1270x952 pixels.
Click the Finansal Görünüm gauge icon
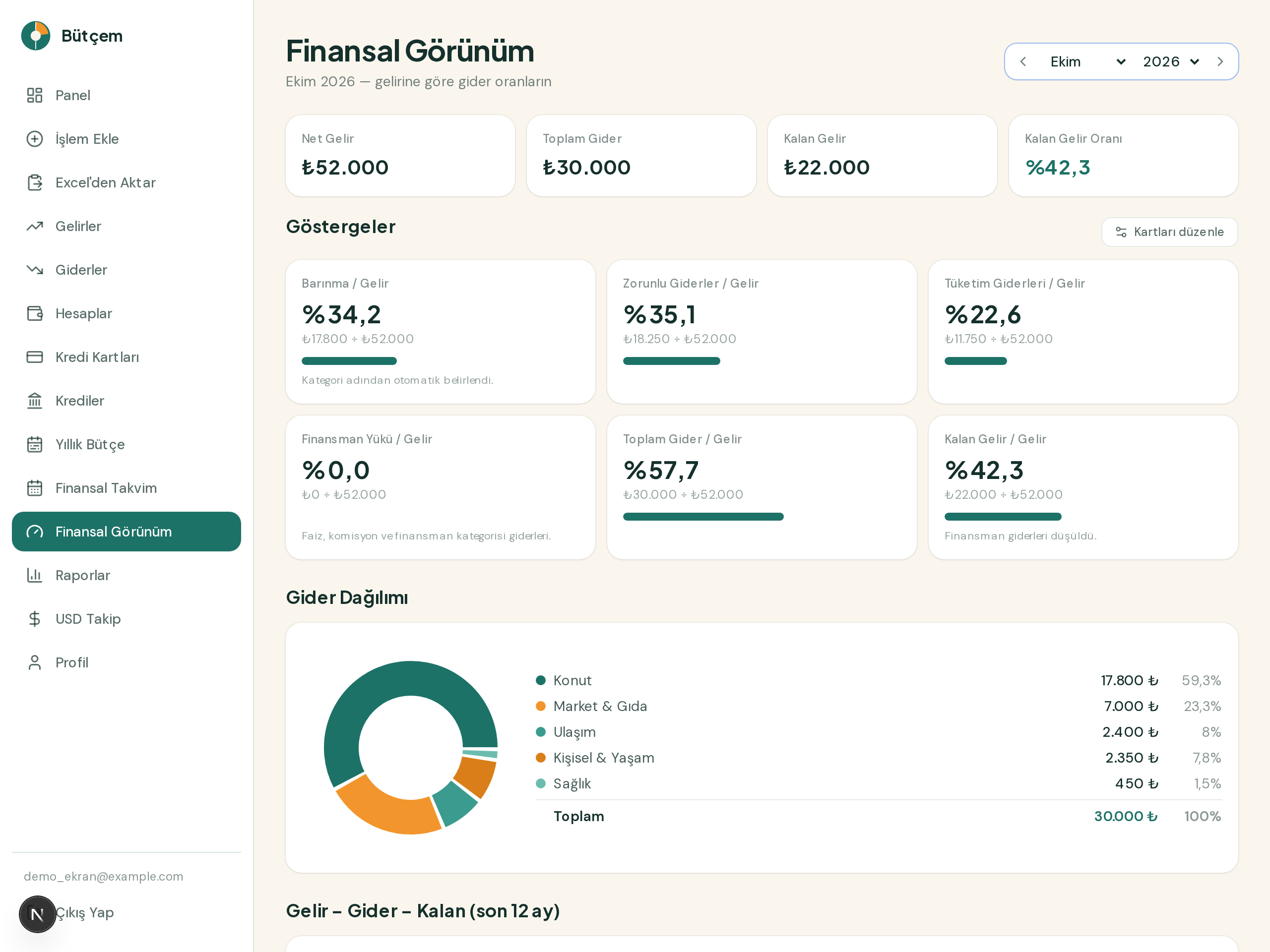[34, 532]
